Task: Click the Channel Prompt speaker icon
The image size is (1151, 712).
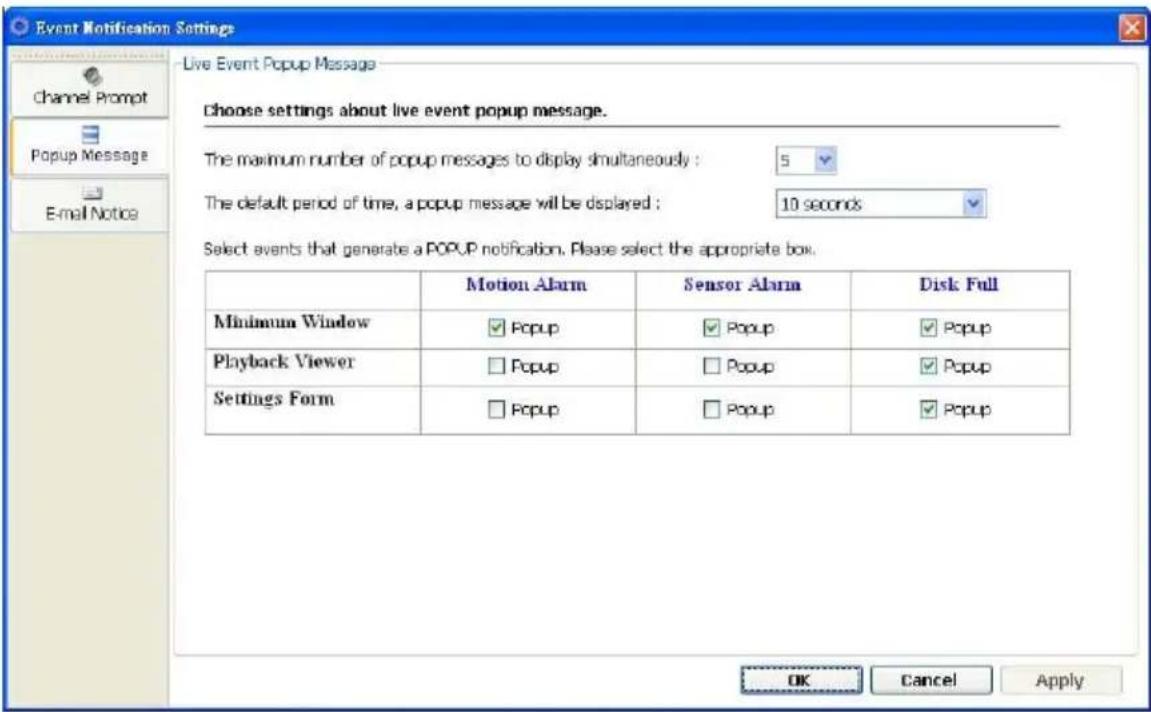Action: click(x=92, y=76)
